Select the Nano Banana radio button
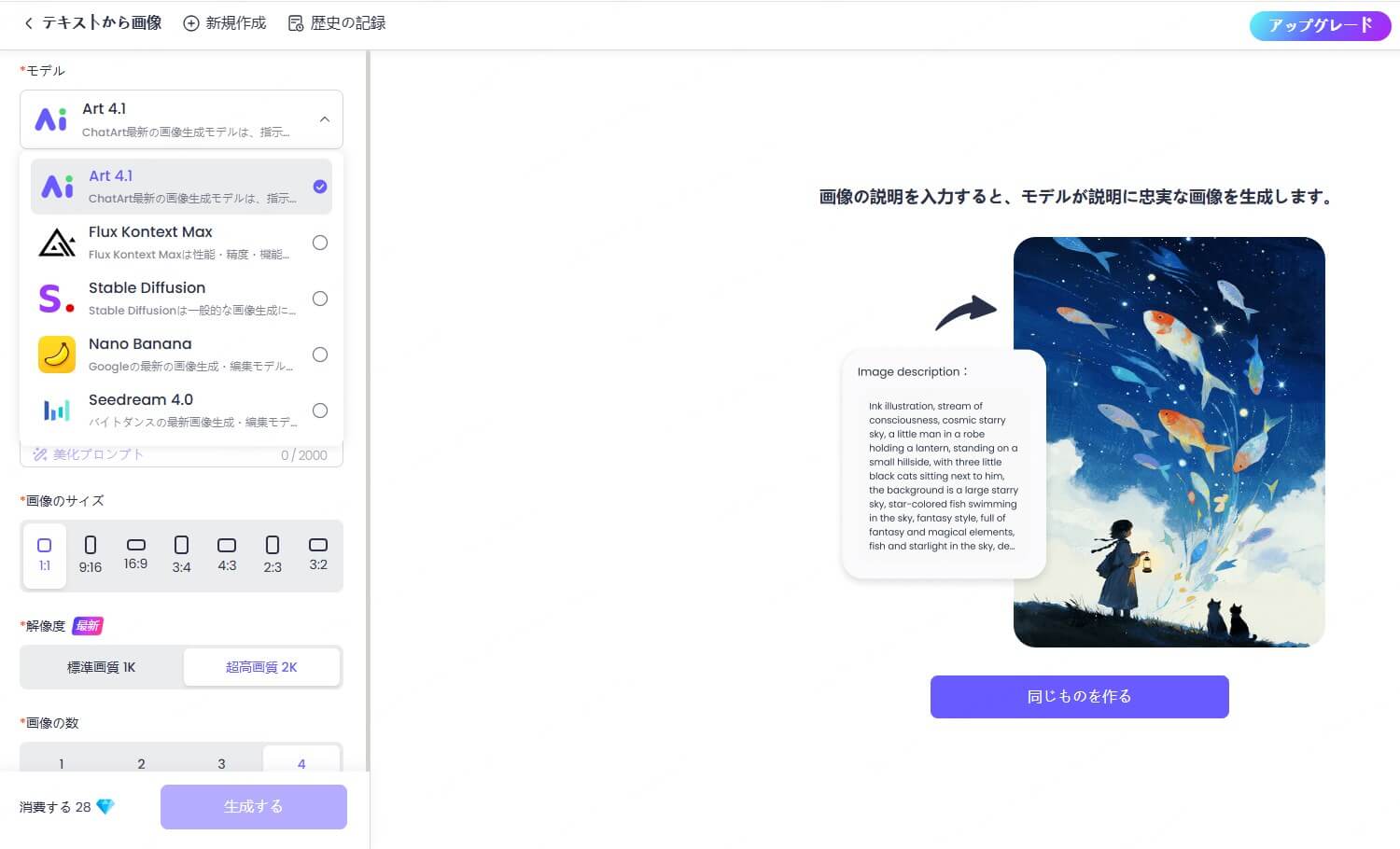The width and height of the screenshot is (1400, 849). coord(320,355)
